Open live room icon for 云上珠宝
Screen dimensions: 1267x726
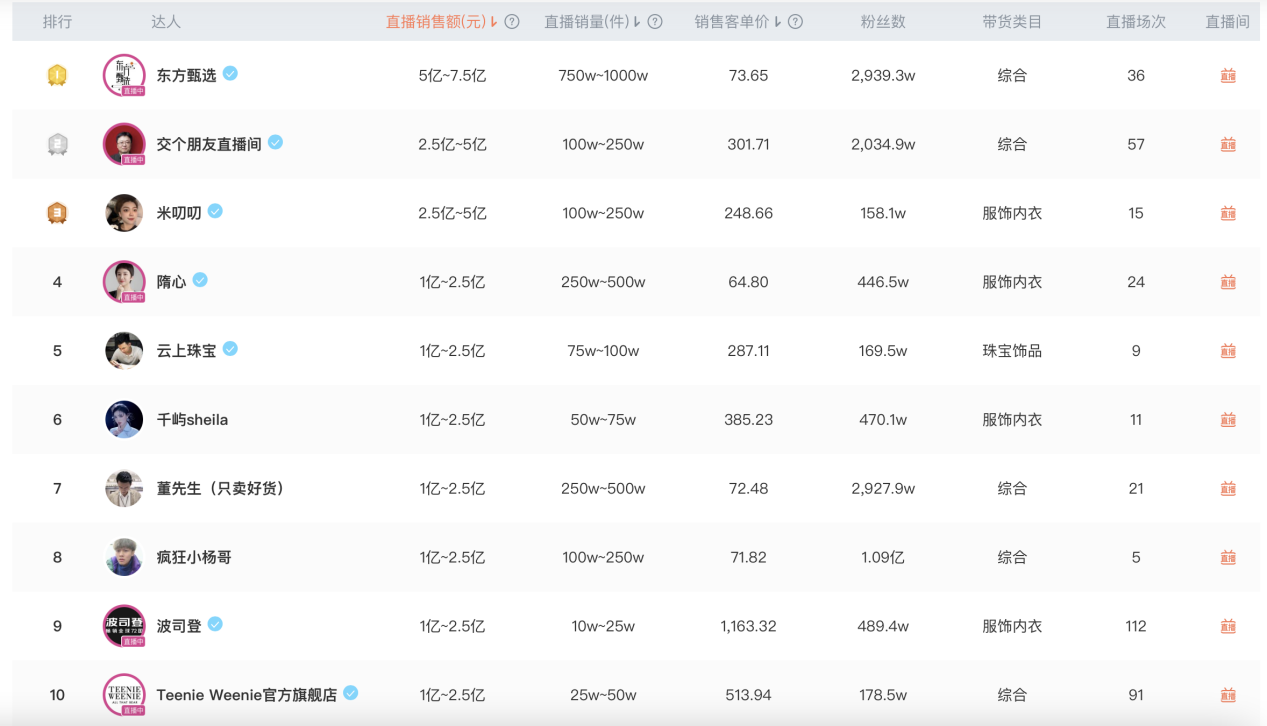[1227, 351]
